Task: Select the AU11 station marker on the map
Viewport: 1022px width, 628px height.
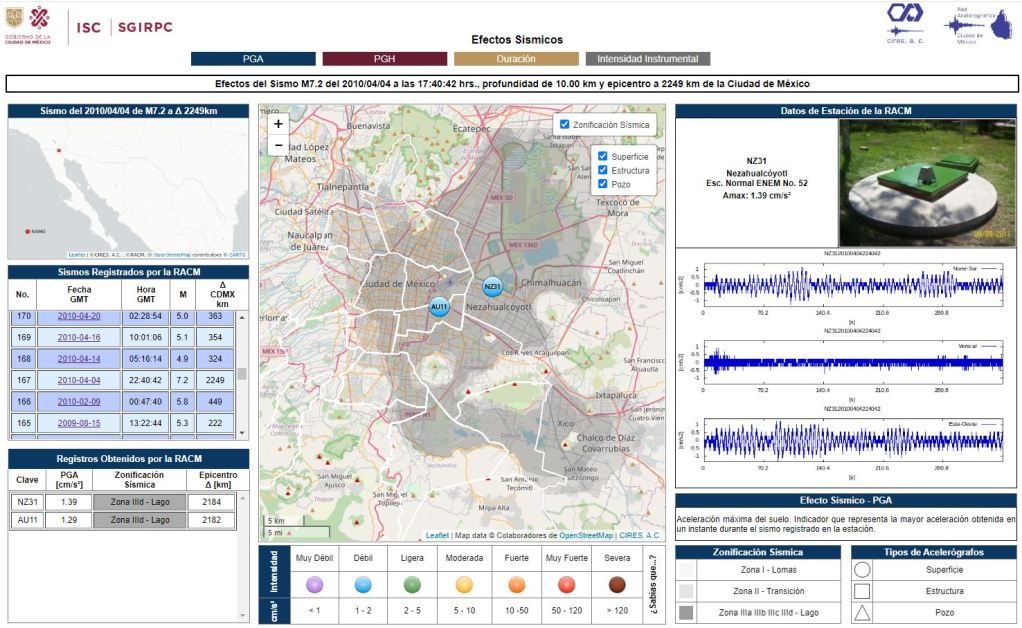Action: (437, 306)
